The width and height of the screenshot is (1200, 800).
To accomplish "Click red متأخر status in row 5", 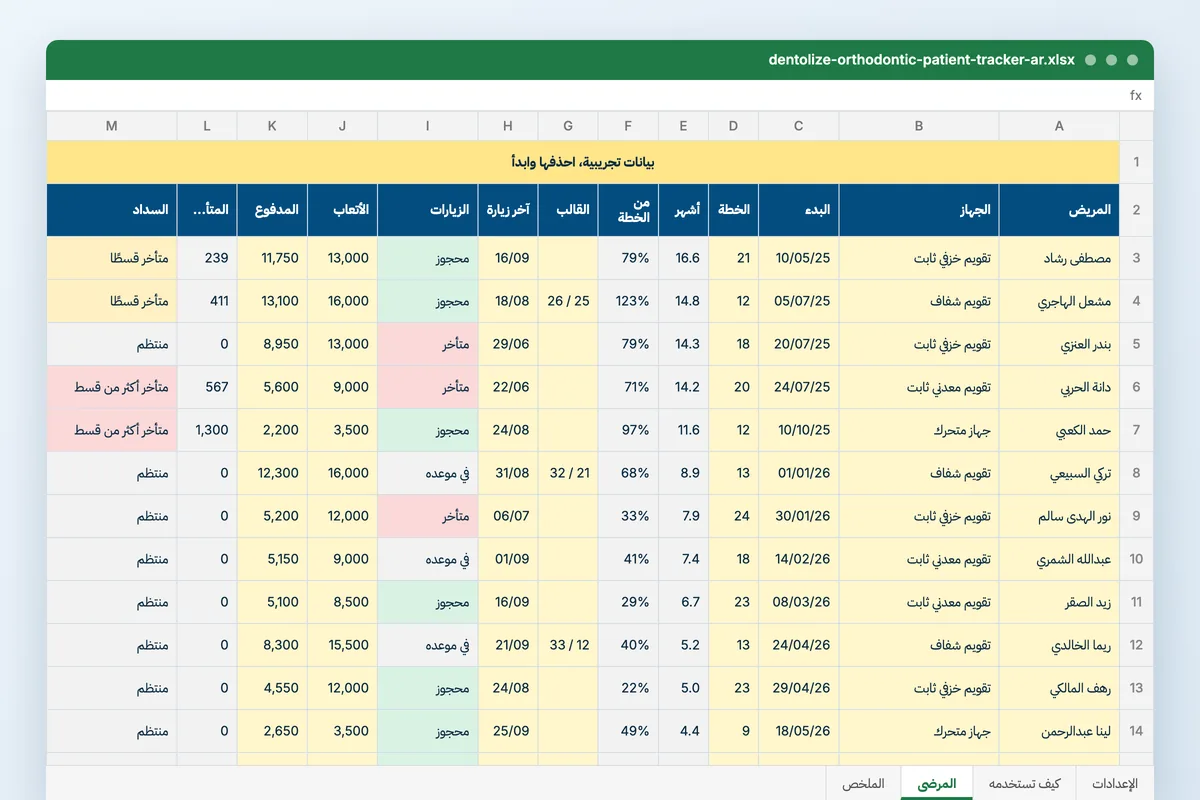I will [428, 344].
